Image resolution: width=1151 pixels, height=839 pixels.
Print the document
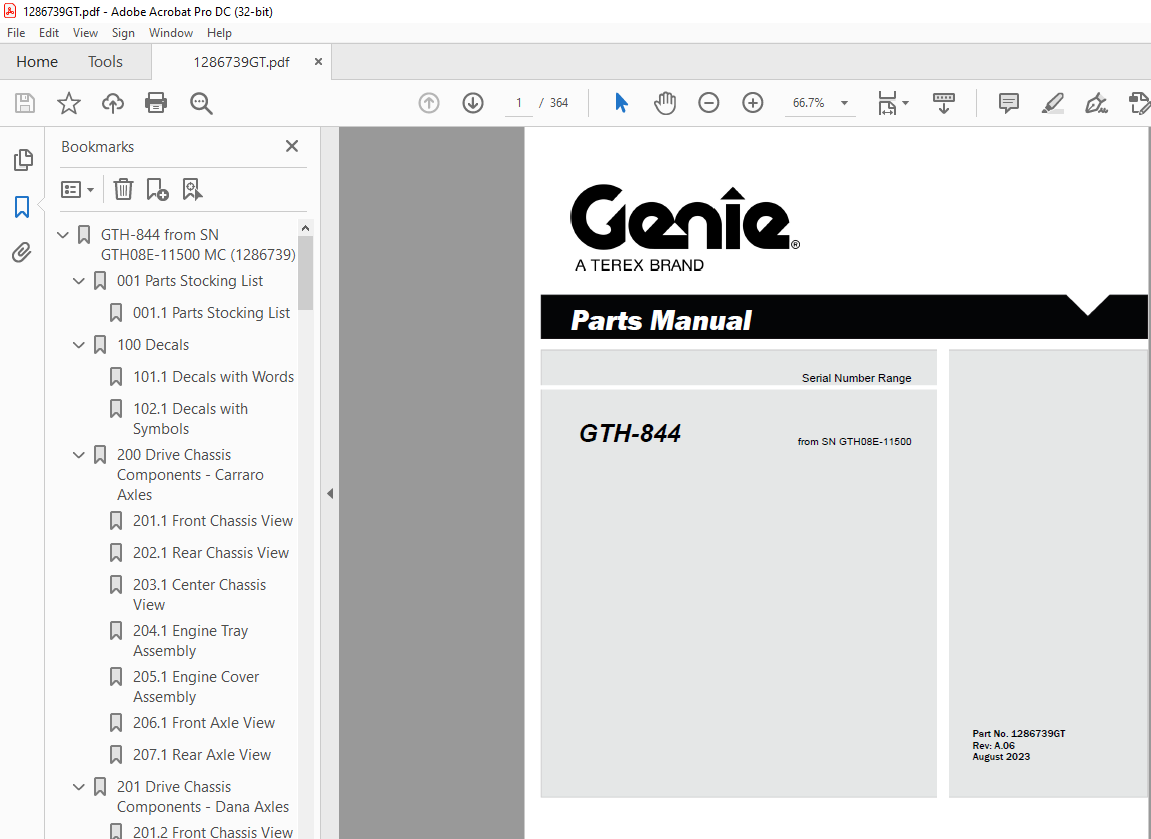pos(156,103)
